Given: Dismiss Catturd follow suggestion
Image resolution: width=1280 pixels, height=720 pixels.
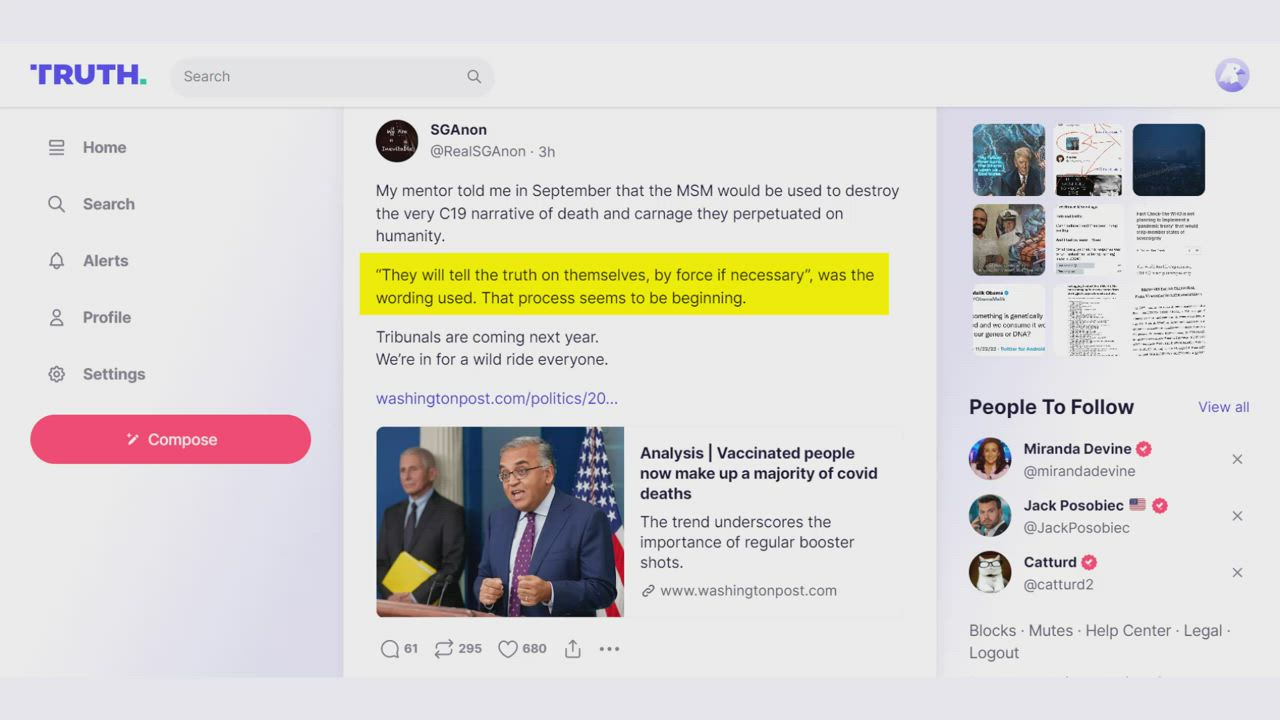Looking at the screenshot, I should 1237,573.
